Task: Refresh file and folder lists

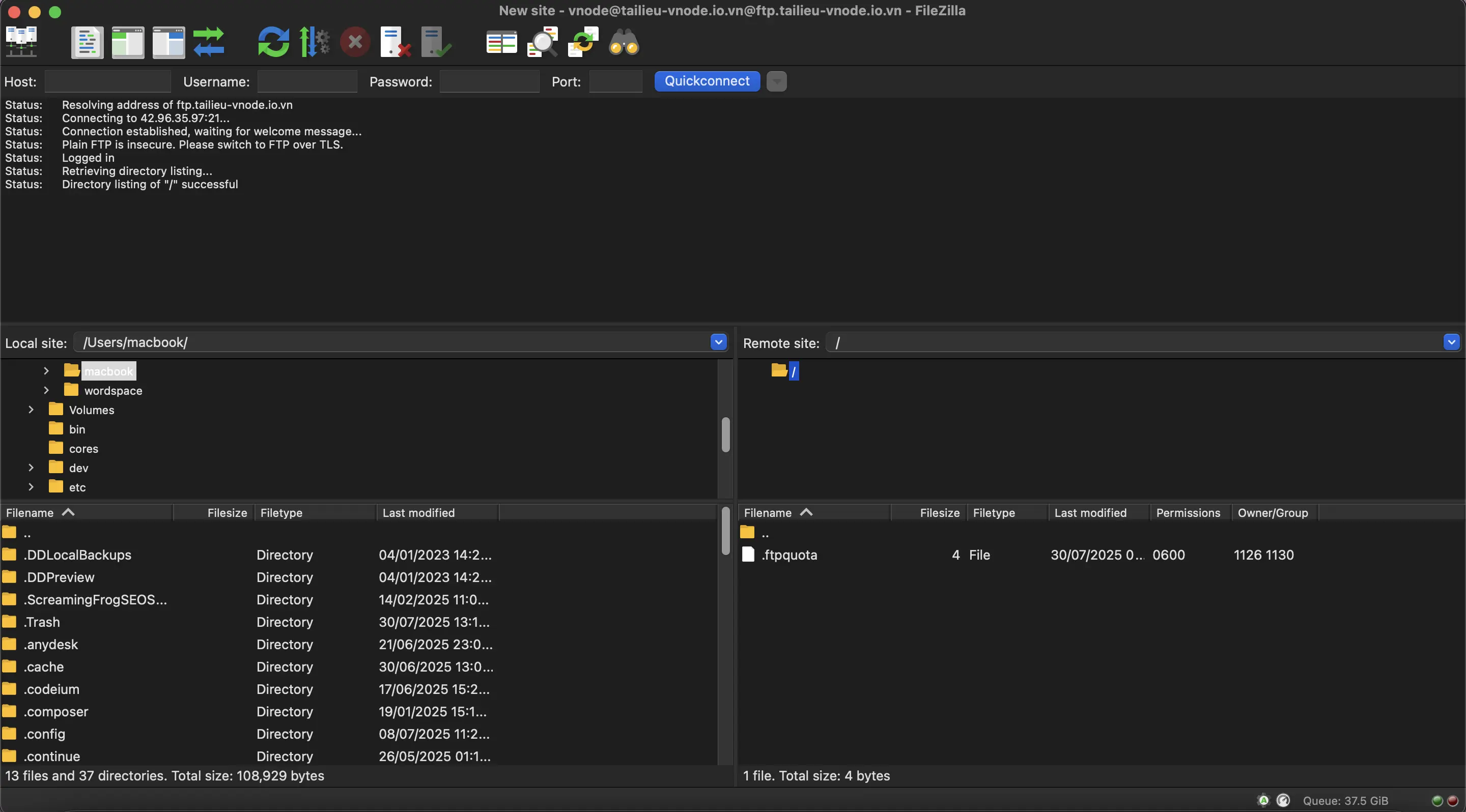Action: (x=274, y=42)
